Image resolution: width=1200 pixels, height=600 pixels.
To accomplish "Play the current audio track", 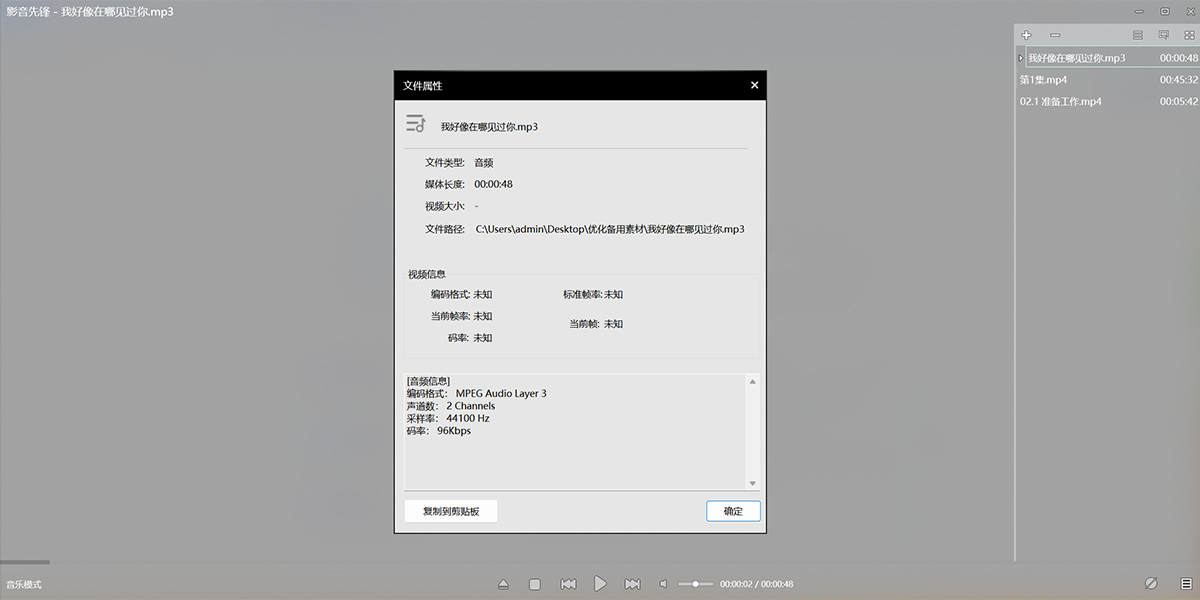I will (x=600, y=583).
